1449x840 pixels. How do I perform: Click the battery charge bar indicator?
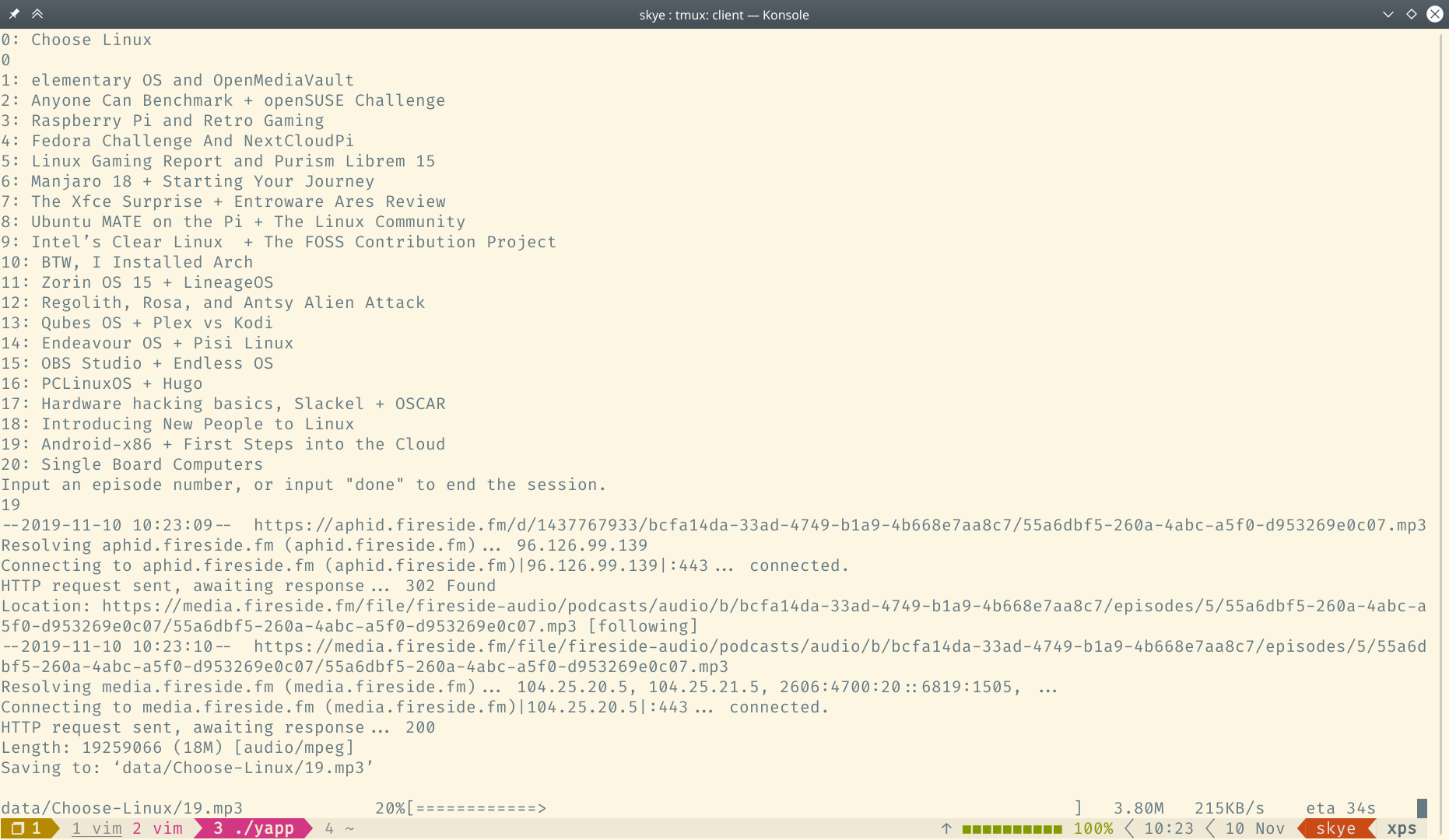pyautogui.click(x=1012, y=829)
